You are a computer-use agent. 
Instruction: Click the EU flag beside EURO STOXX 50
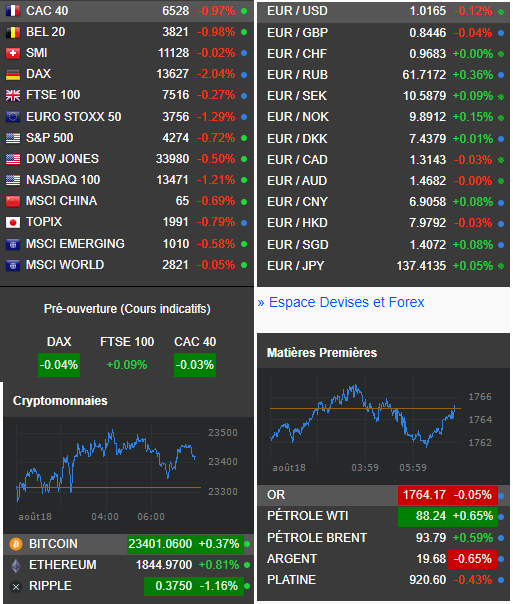13,117
